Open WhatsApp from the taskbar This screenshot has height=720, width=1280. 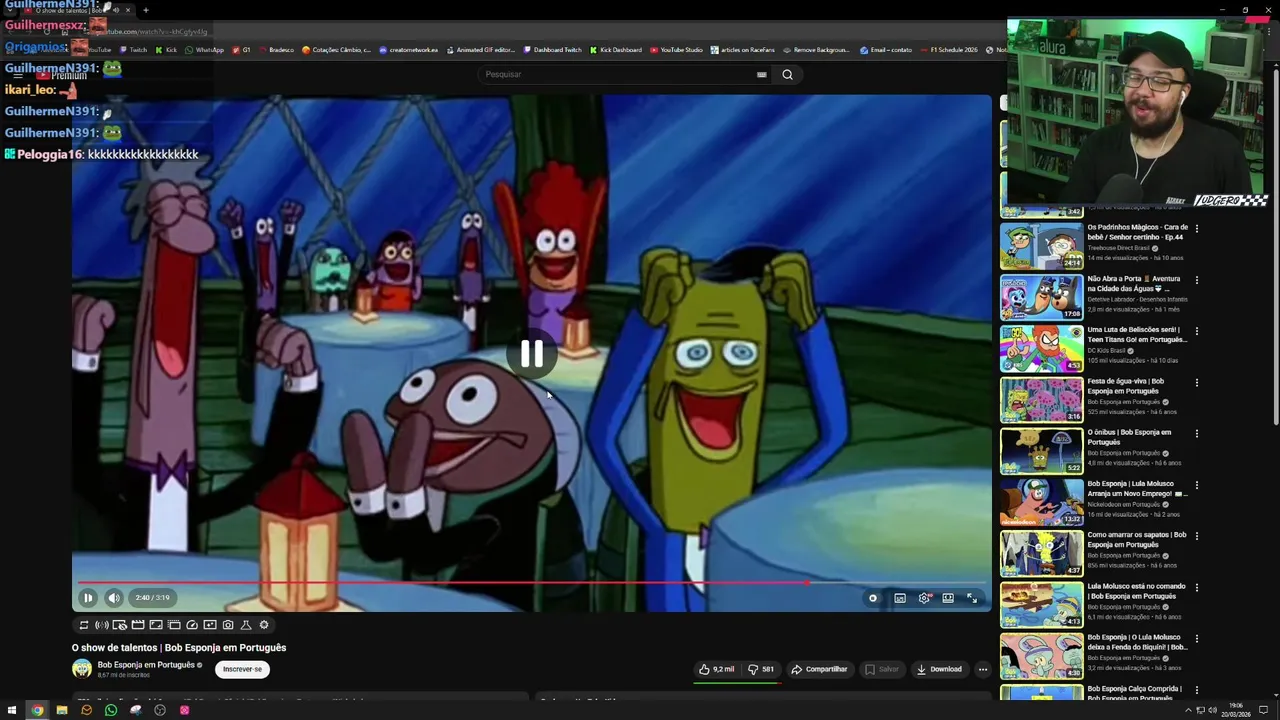pyautogui.click(x=110, y=710)
